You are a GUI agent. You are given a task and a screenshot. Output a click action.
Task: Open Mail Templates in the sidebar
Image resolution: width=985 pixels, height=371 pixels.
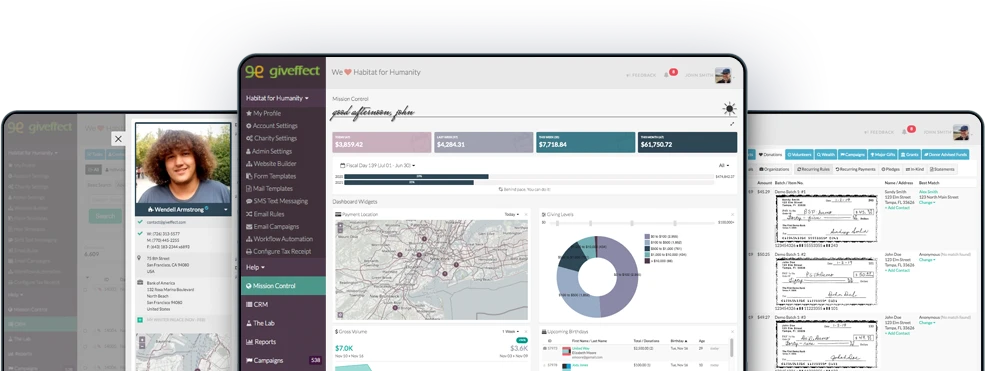(x=269, y=189)
